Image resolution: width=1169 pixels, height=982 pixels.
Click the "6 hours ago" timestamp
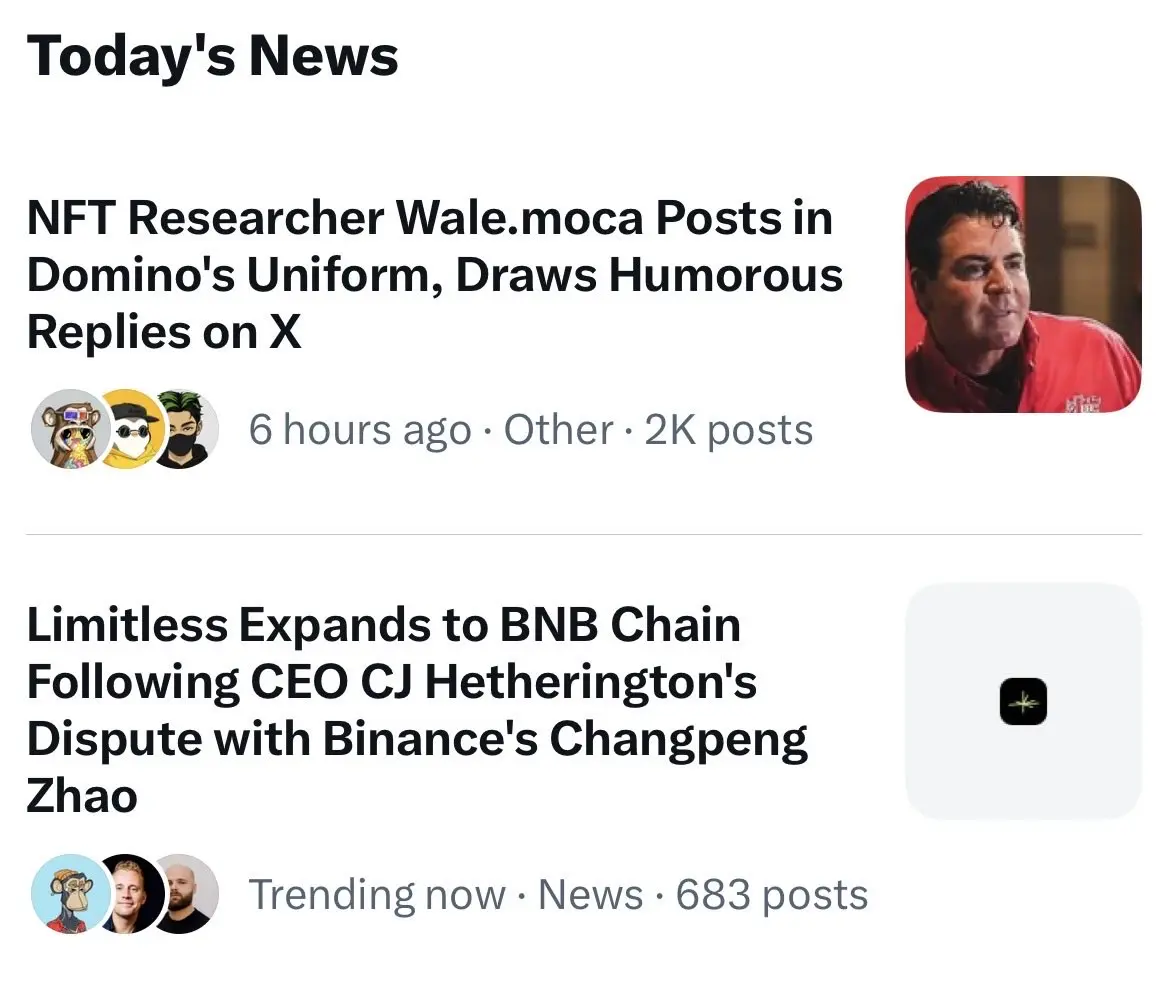point(360,430)
